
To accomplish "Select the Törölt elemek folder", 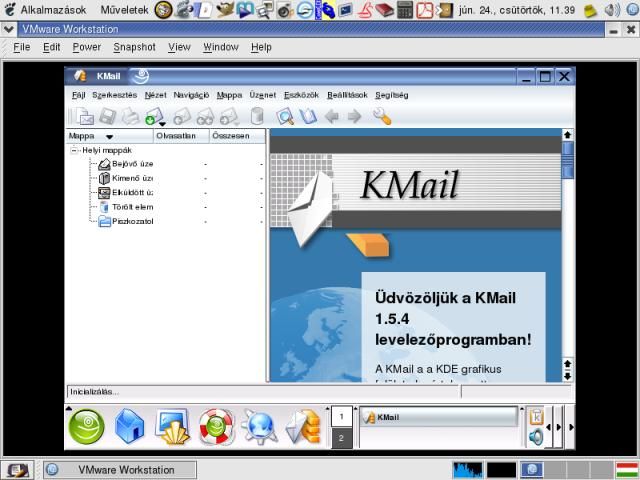I will pos(132,207).
